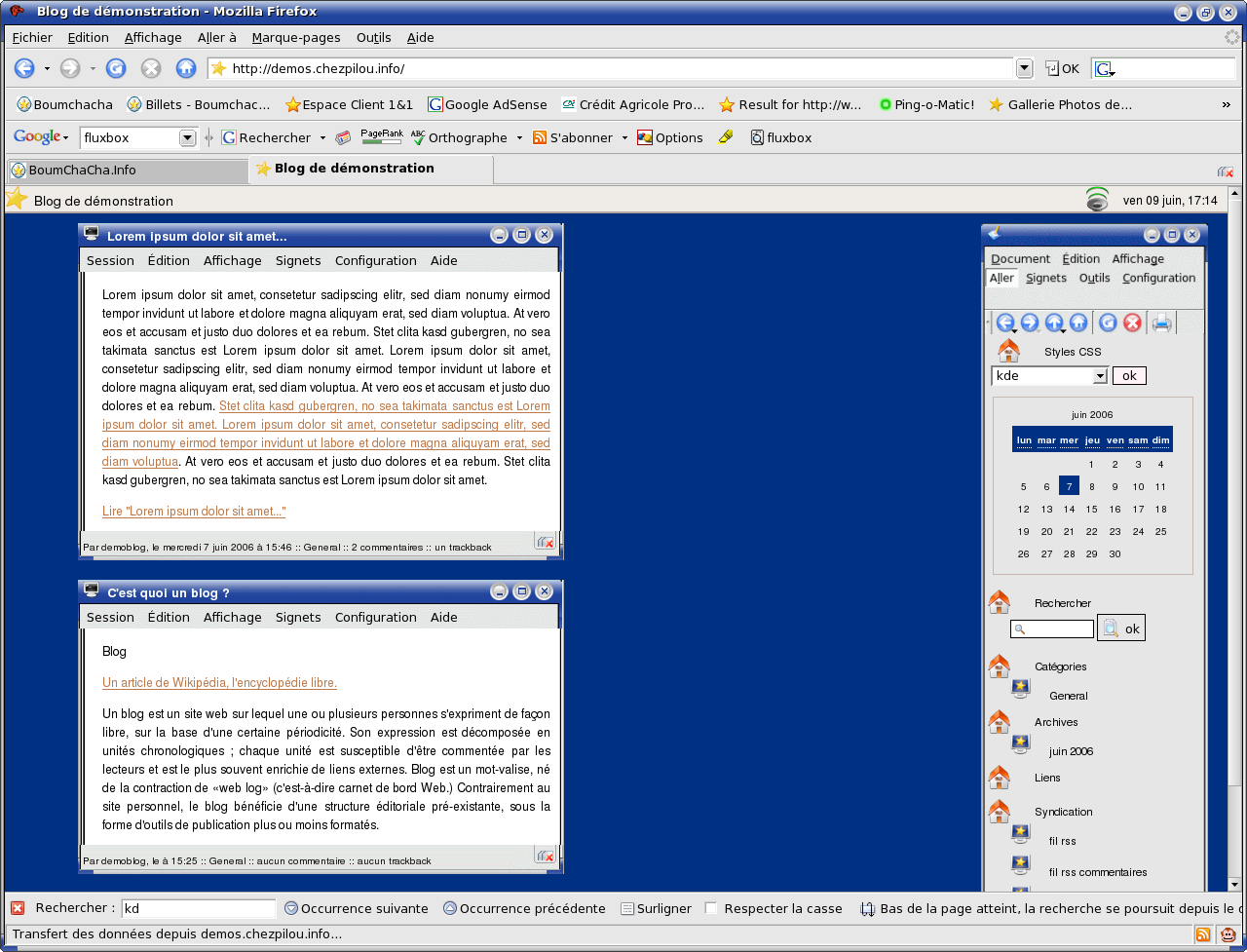Viewport: 1247px width, 952px height.
Task: Click the Google news icon beside Rechercher
Action: tap(343, 137)
